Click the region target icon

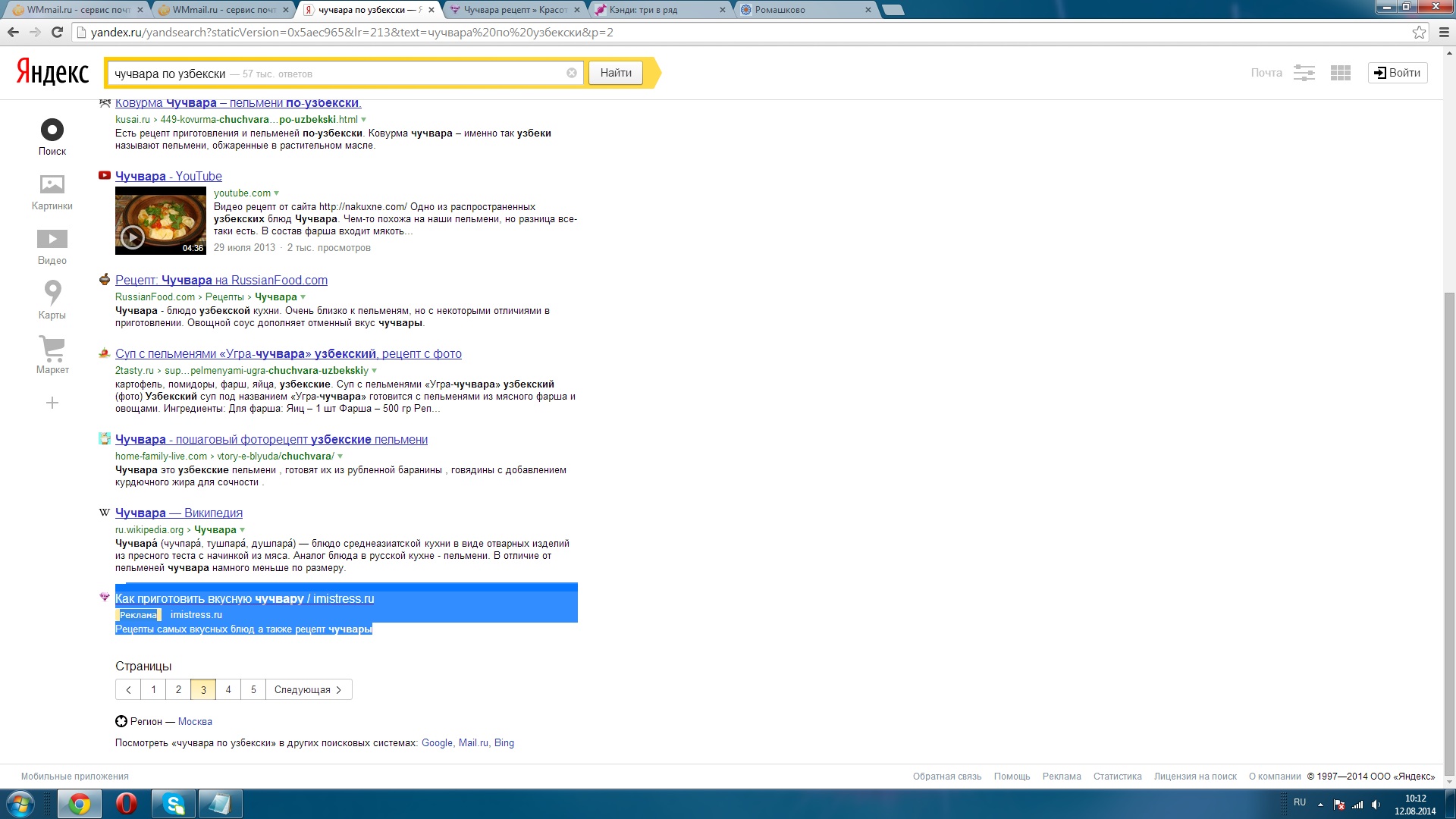(x=121, y=721)
